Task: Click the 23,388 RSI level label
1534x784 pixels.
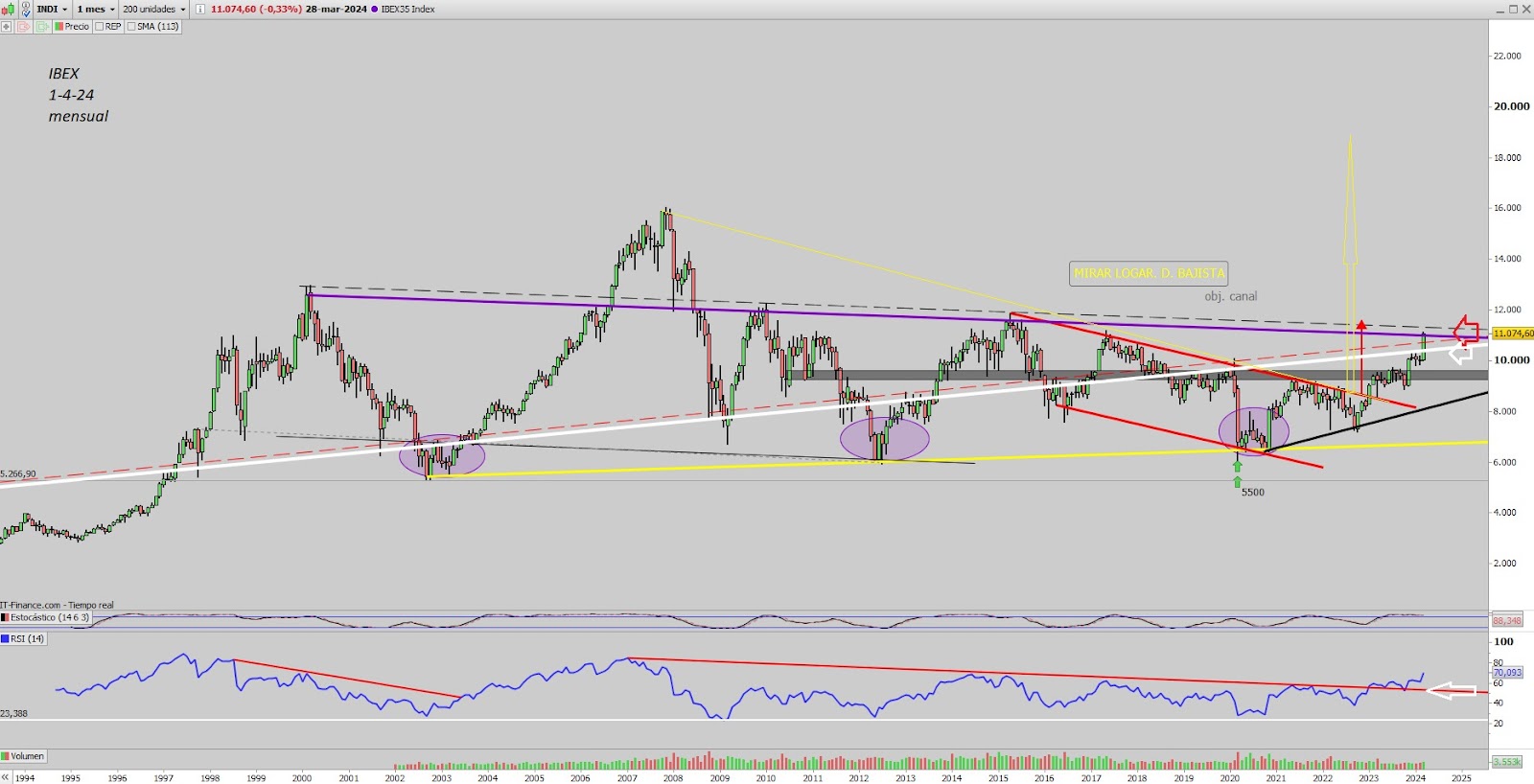Action: point(13,714)
